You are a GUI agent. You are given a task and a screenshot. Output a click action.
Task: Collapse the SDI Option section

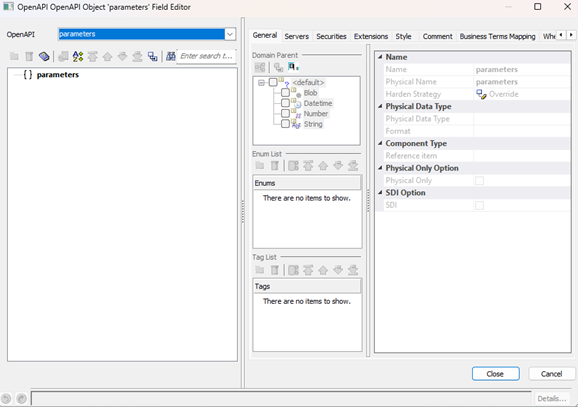380,192
